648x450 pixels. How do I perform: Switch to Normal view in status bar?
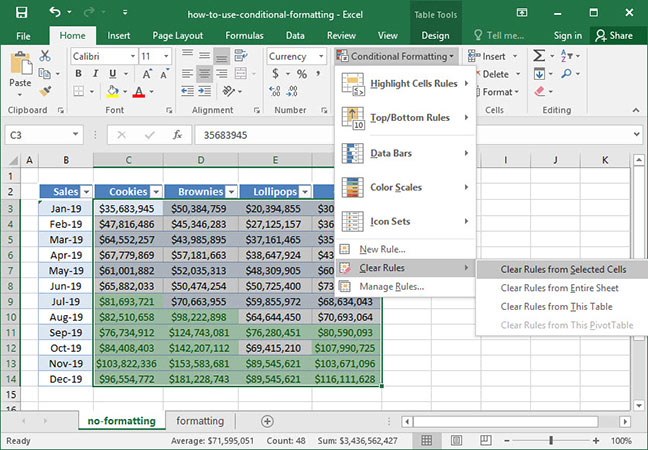426,440
